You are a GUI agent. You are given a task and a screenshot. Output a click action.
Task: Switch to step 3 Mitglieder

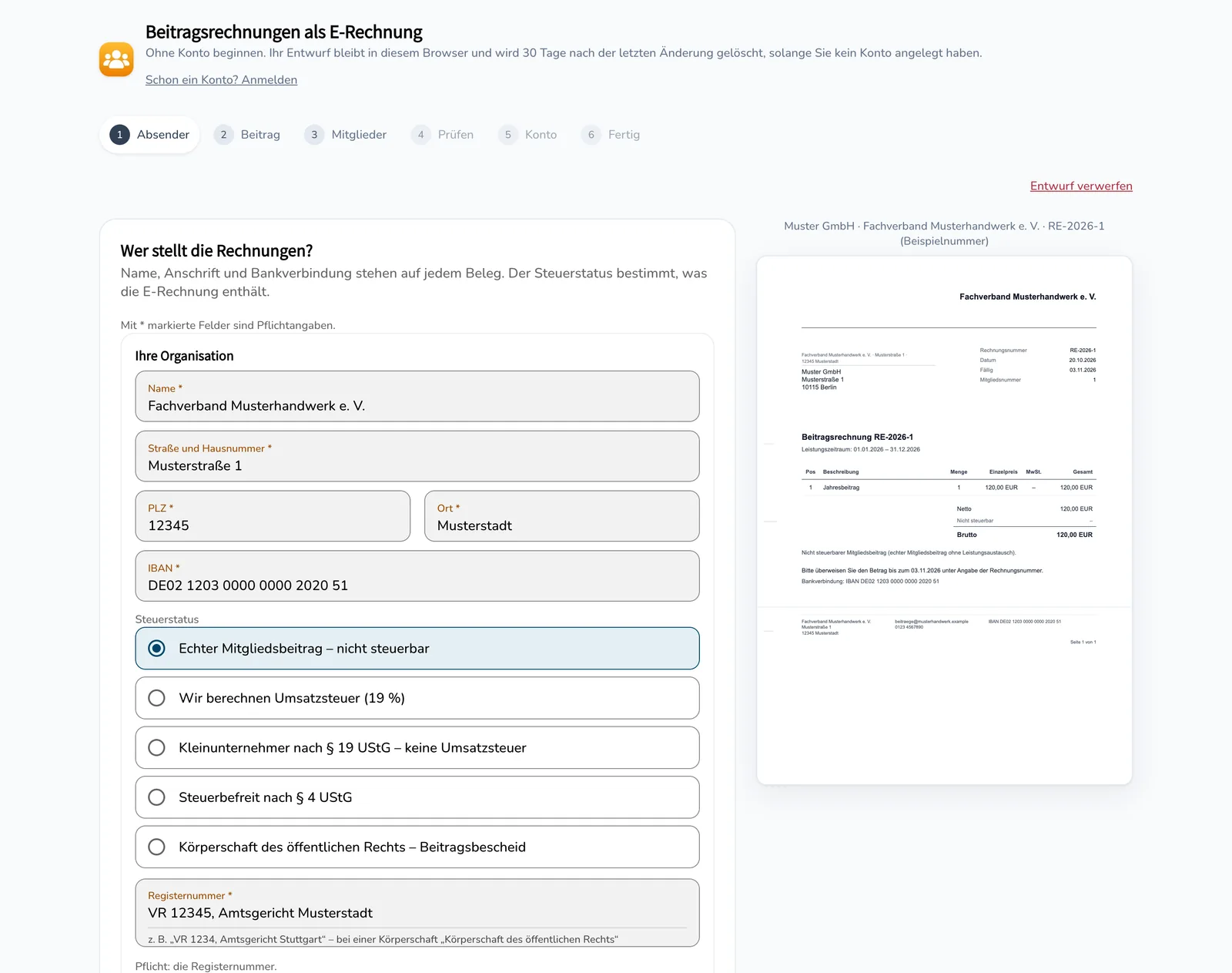[x=346, y=135]
